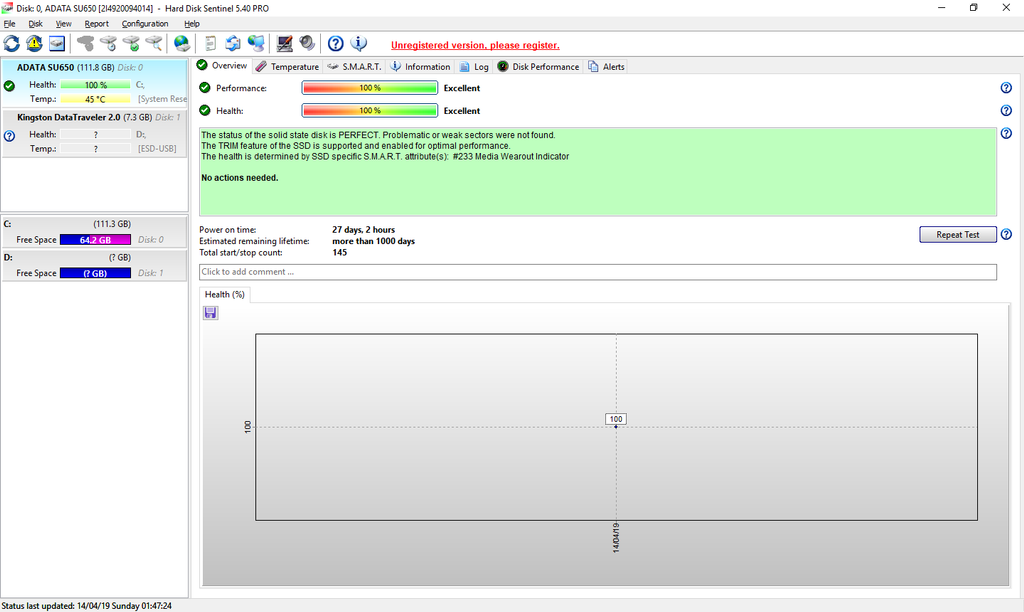Image resolution: width=1024 pixels, height=612 pixels.
Task: Open the Report menu
Action: pos(97,23)
